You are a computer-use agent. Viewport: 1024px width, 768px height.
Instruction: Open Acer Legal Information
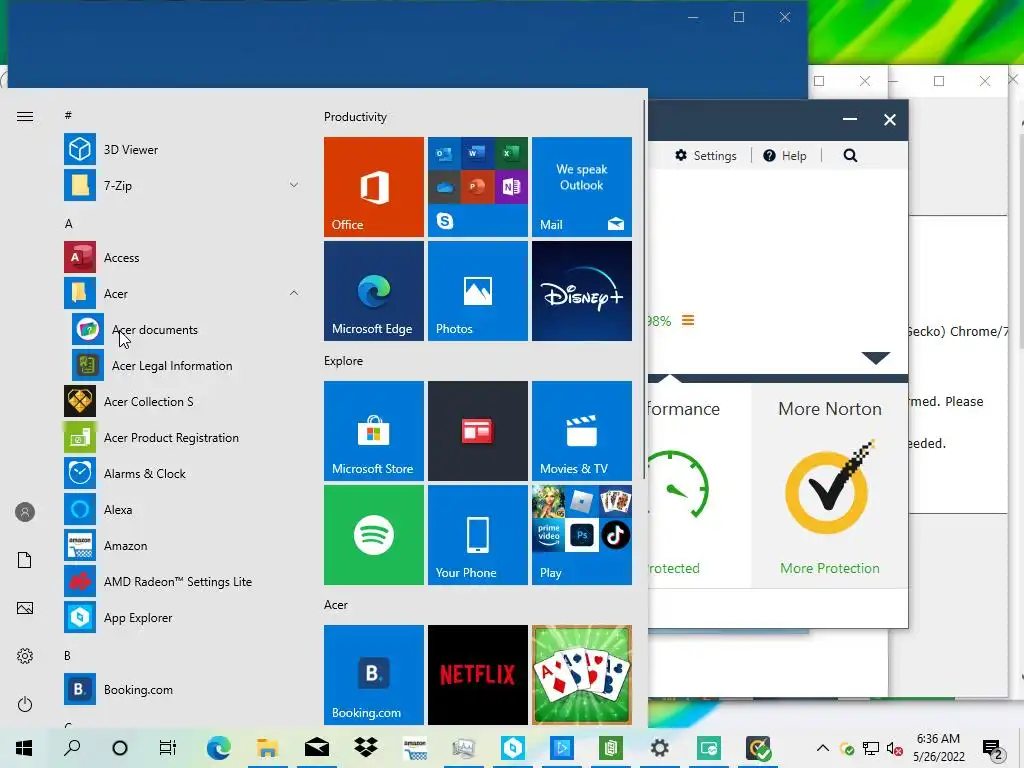point(185,366)
